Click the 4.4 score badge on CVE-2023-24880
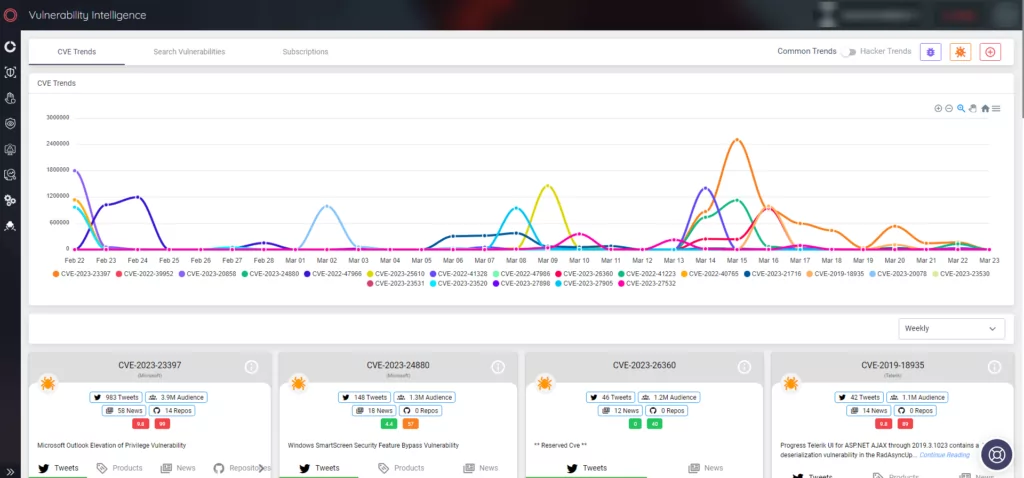Viewport: 1024px width, 478px height. point(389,424)
